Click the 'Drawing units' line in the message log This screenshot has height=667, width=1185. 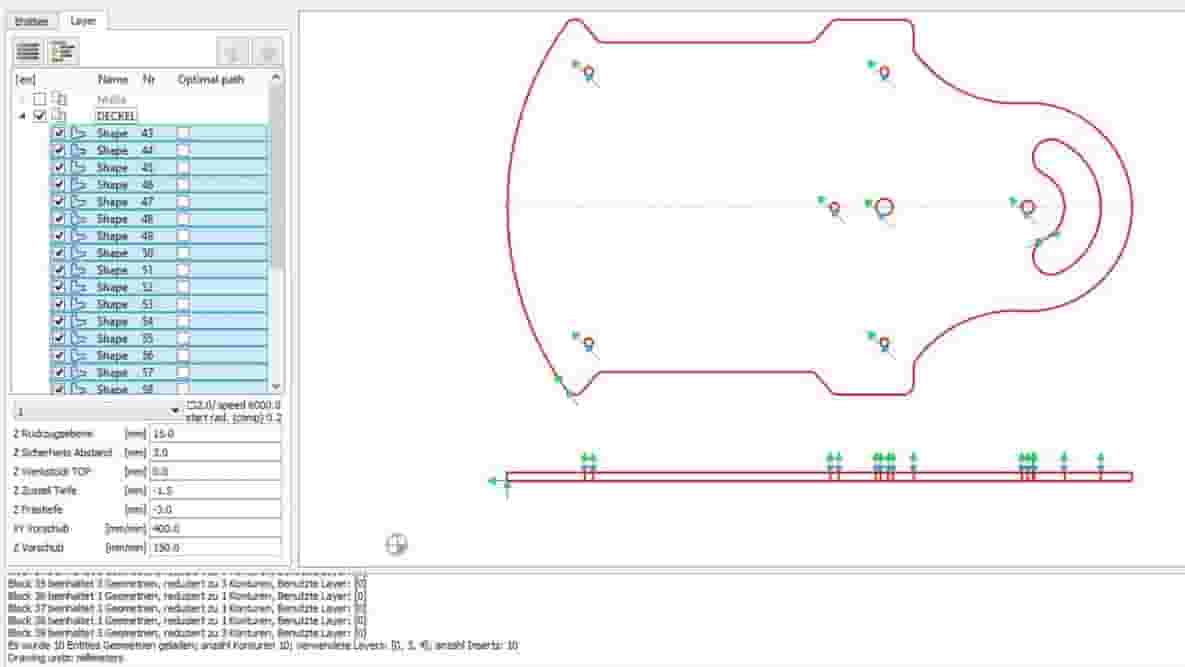[x=66, y=658]
